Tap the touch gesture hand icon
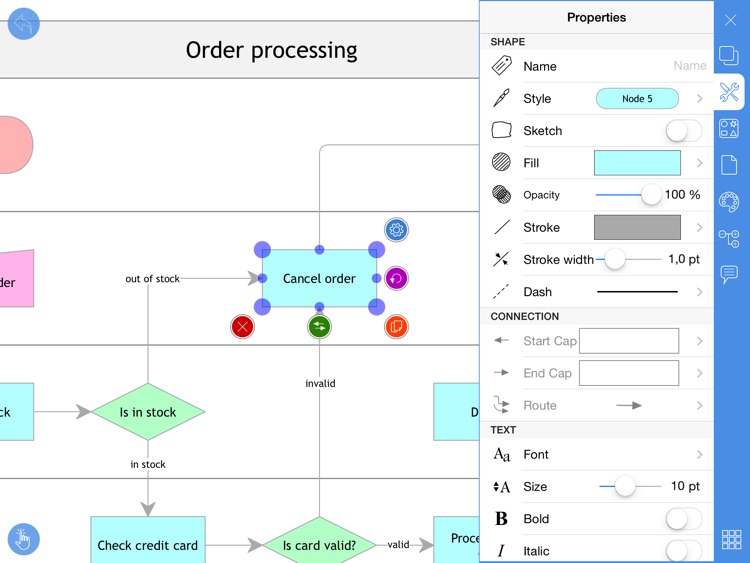 click(x=23, y=539)
